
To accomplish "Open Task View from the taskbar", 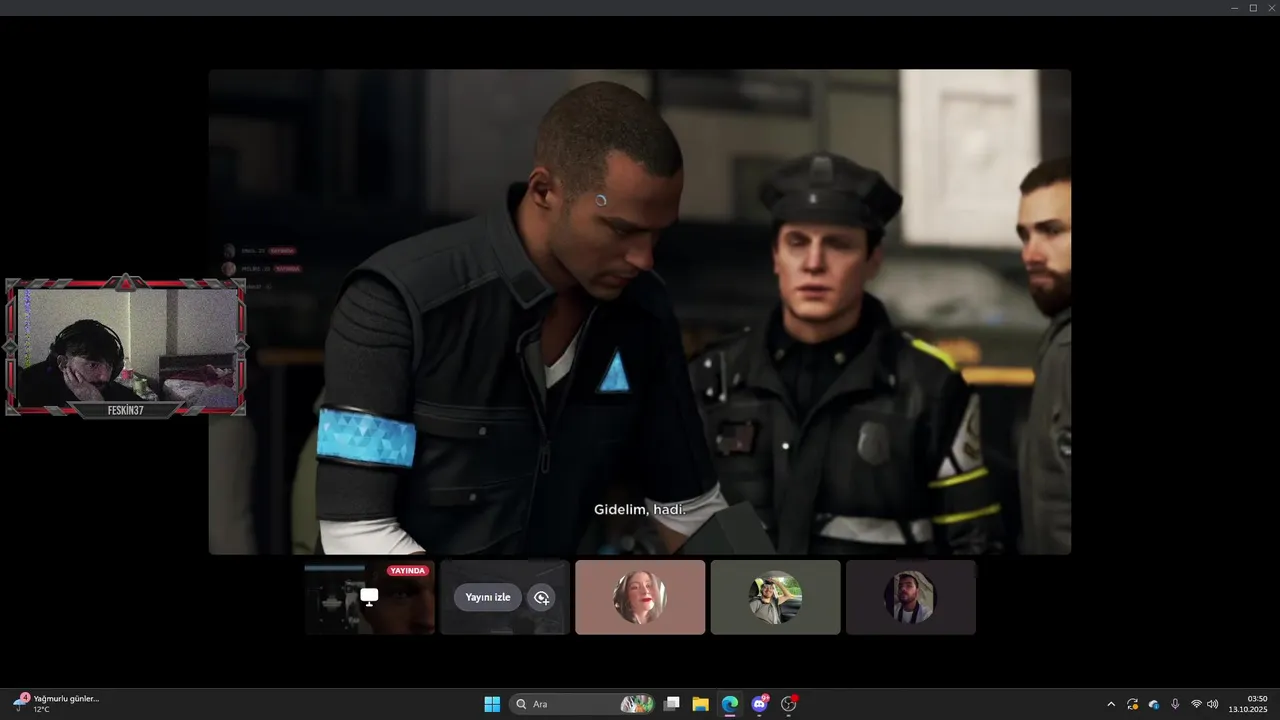I will [672, 704].
